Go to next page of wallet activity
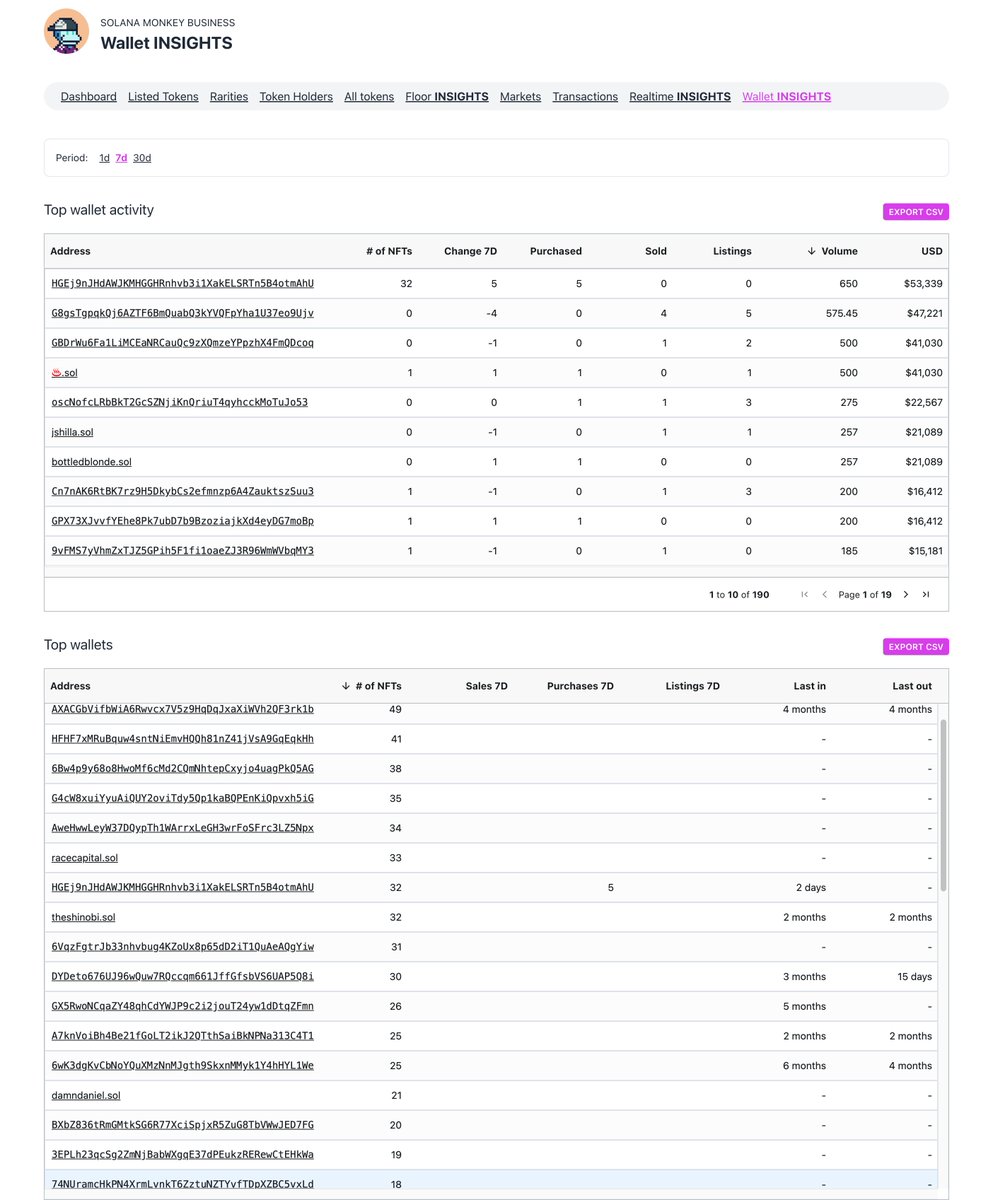 (906, 594)
